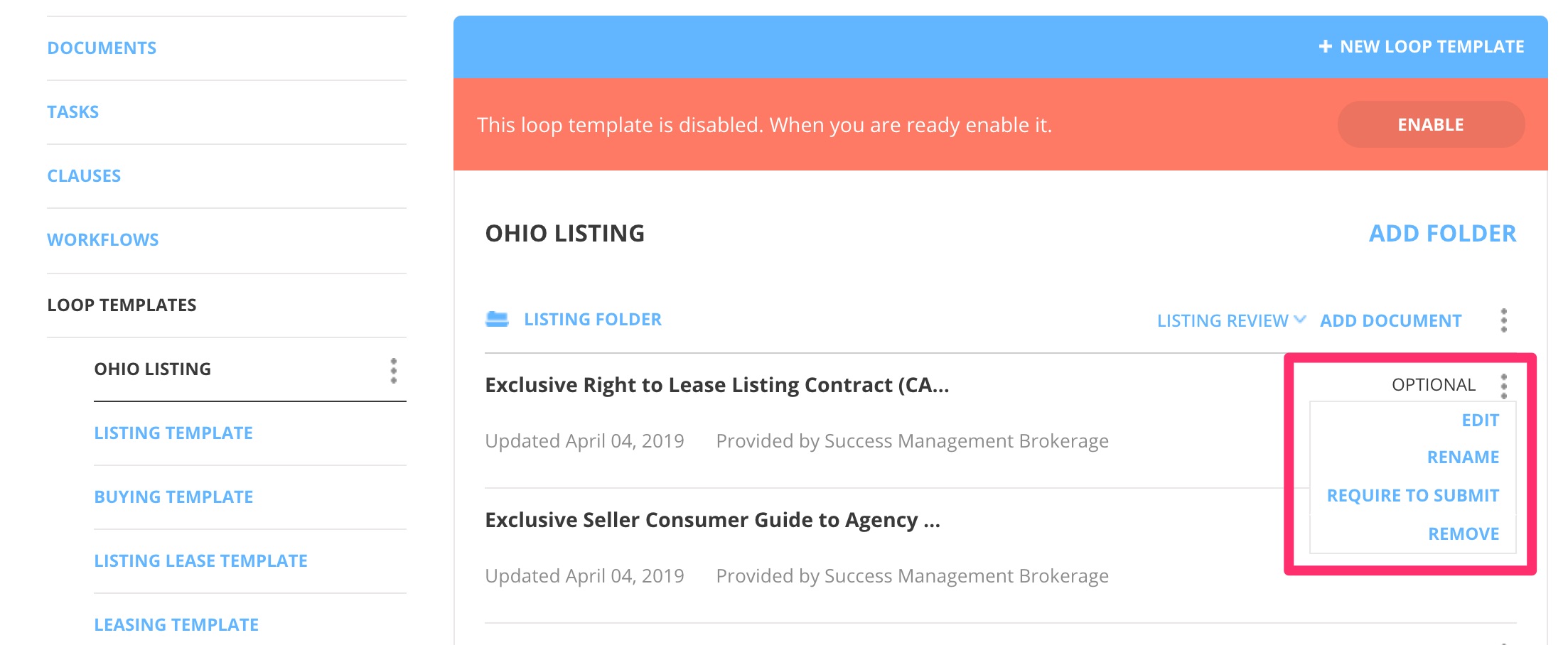The image size is (1568, 645).
Task: Choose Remove from document menu
Action: point(1464,534)
